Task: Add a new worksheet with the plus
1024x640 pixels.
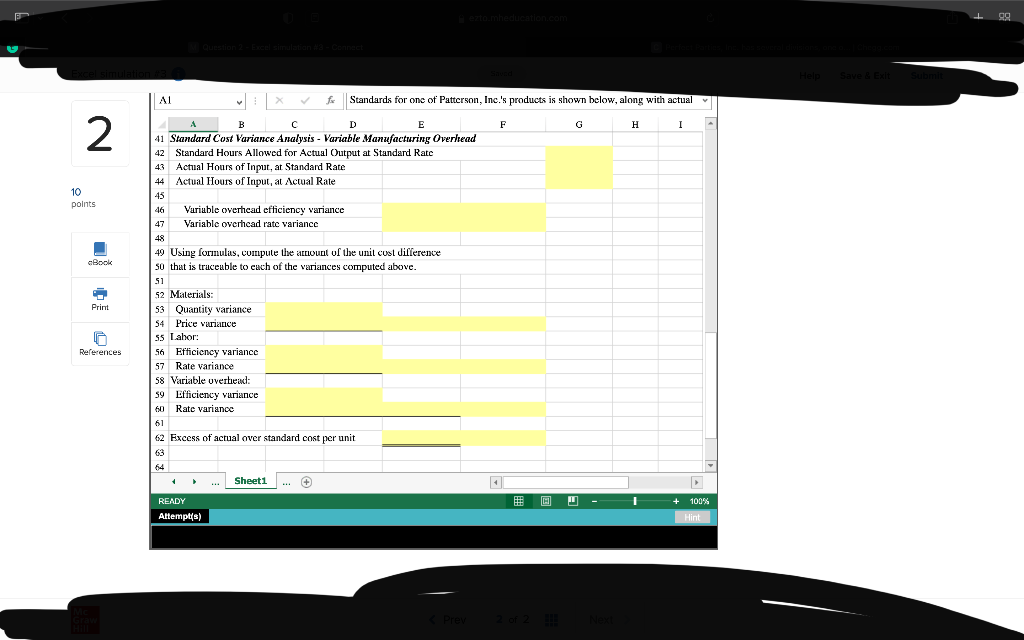Action: click(x=306, y=481)
